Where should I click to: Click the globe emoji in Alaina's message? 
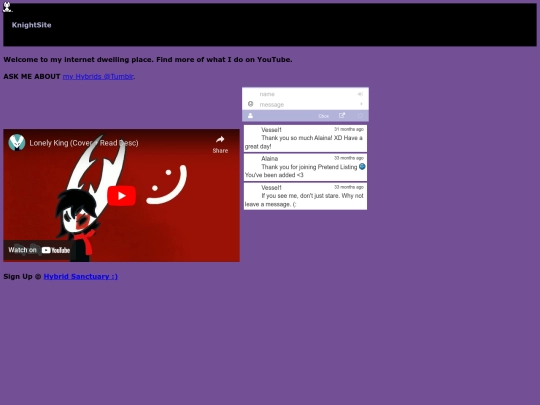pos(362,167)
